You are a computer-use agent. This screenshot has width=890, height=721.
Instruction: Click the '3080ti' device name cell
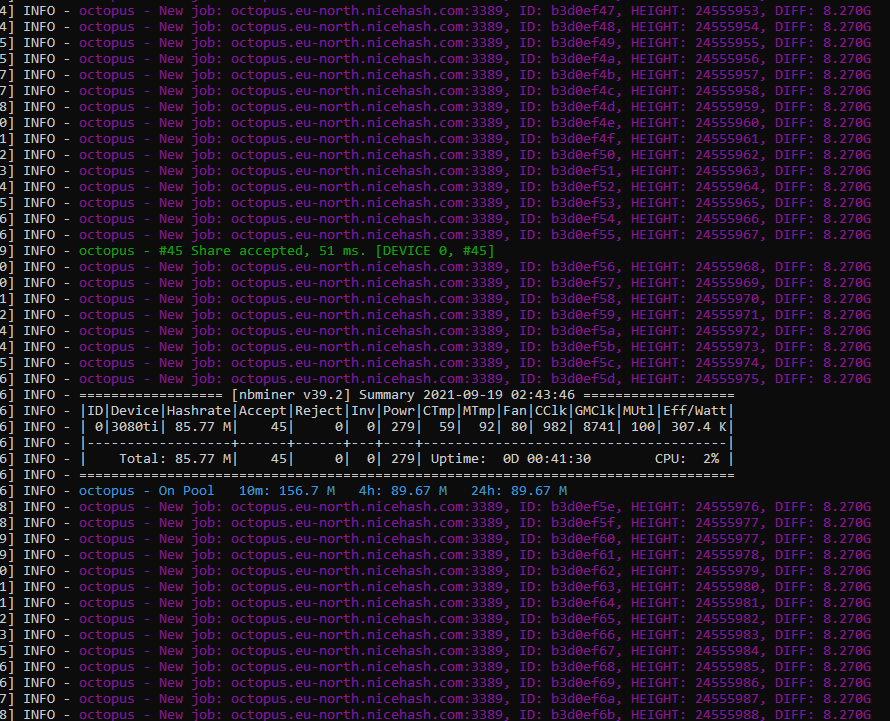135,427
